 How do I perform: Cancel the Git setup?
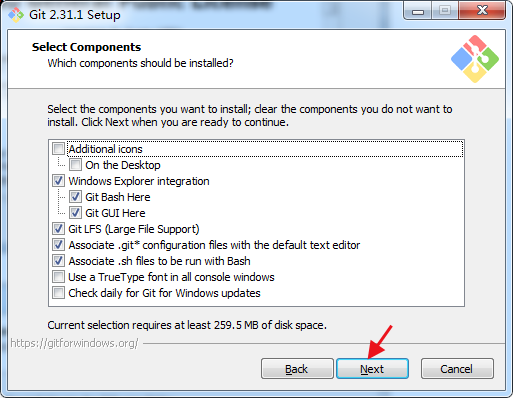tap(457, 369)
